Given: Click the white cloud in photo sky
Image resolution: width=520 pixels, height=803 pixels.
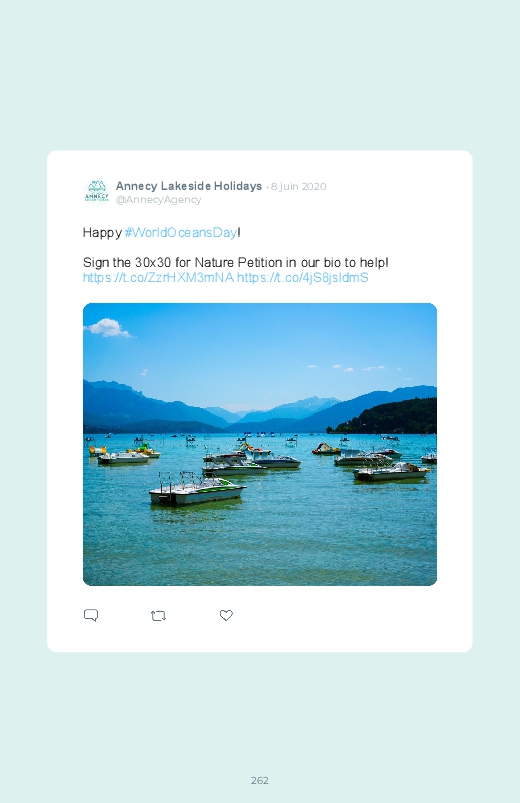Looking at the screenshot, I should (x=109, y=328).
